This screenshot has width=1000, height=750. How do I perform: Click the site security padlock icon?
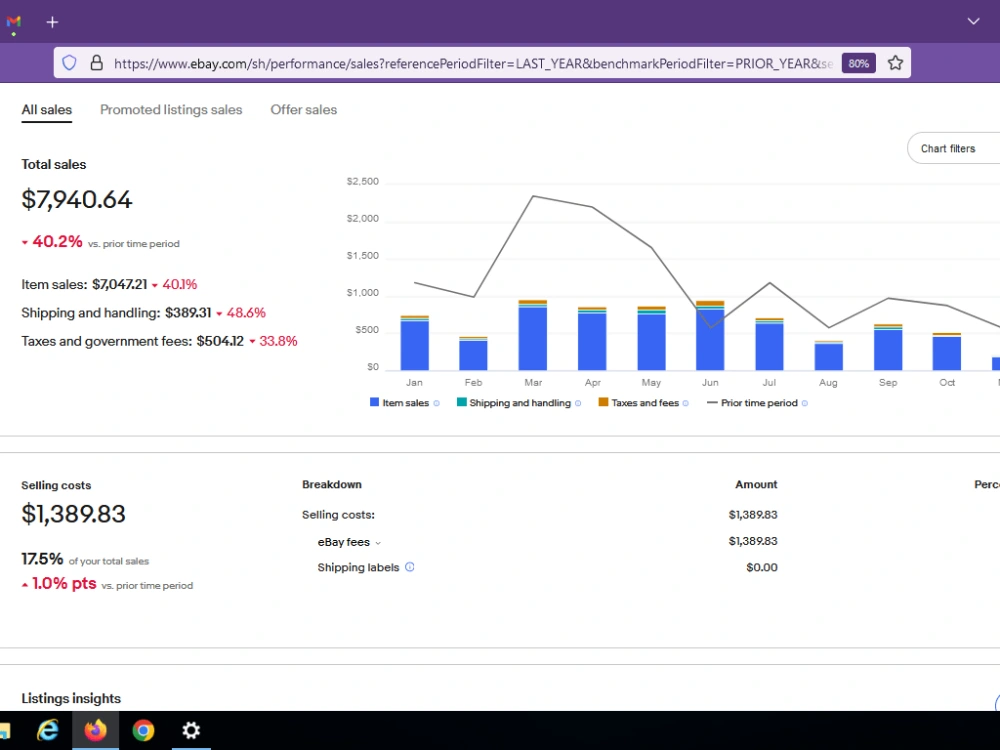point(96,62)
